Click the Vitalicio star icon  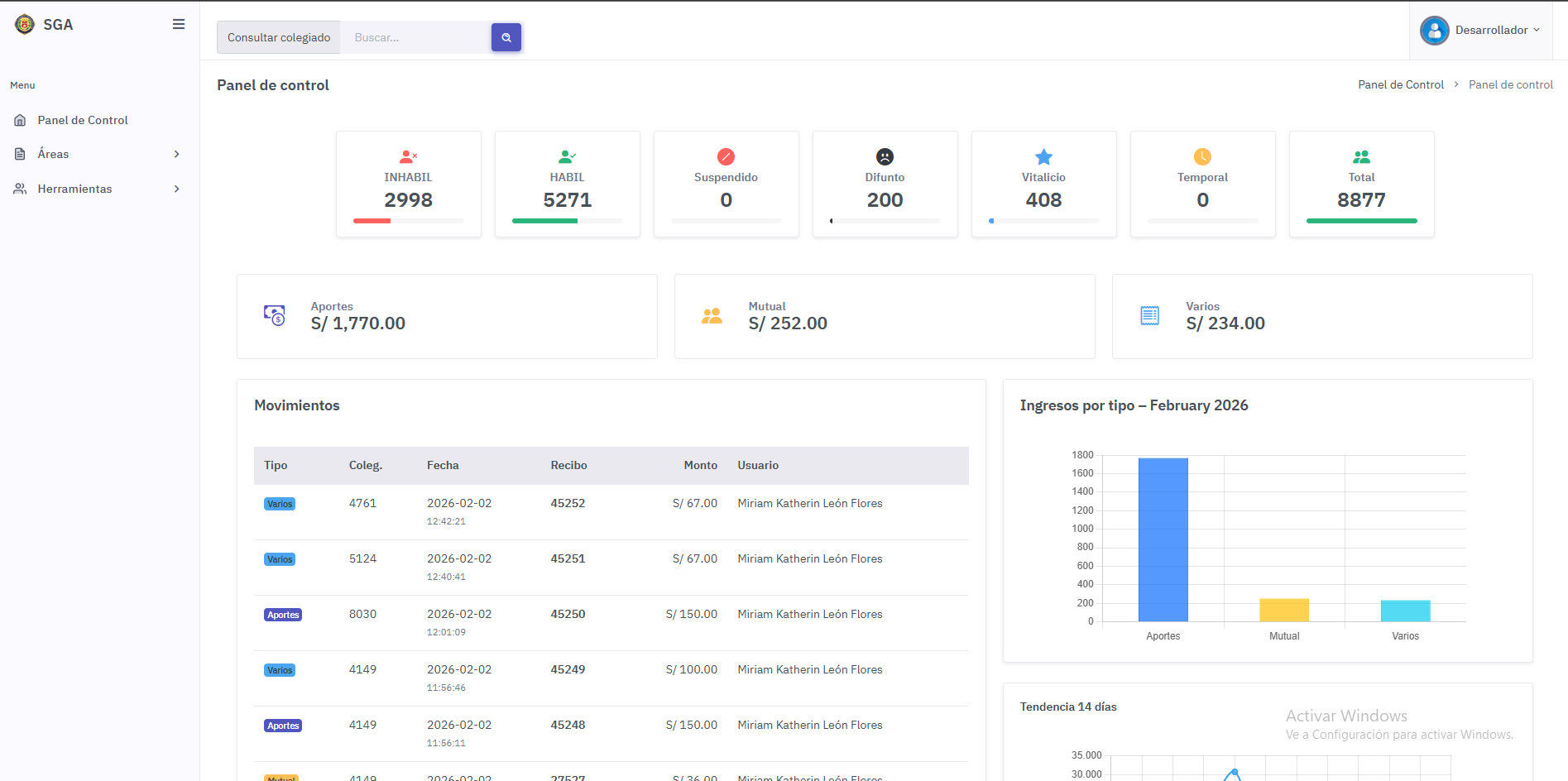point(1043,156)
